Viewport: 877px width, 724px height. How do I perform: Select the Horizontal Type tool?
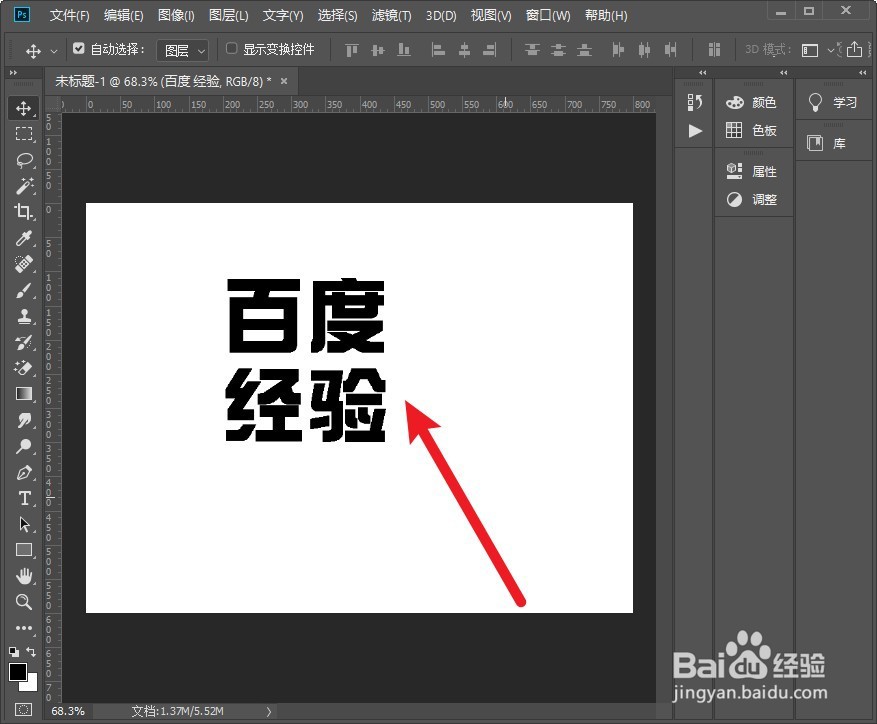[23, 498]
